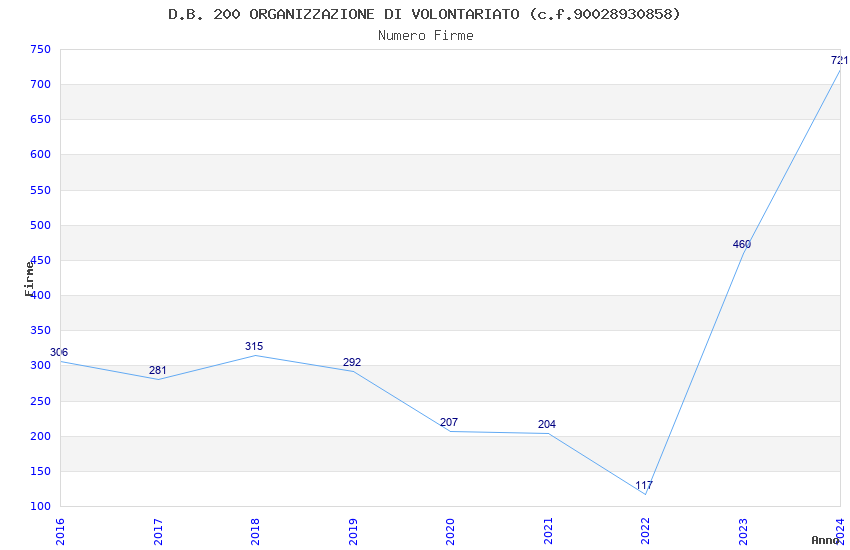Viewport: 850px width, 550px height.
Task: Select the data label 721 for 2024
Action: [x=839, y=60]
